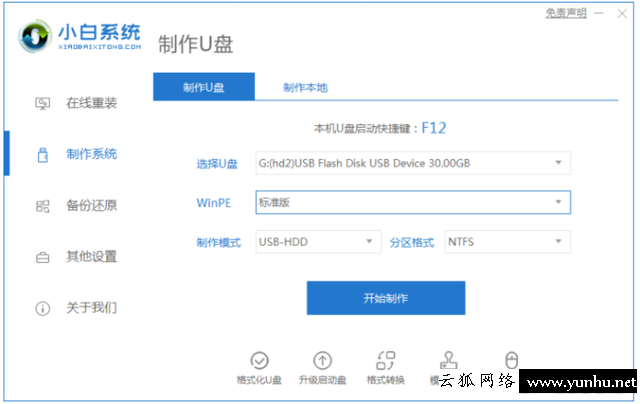
Task: Click the mouse-shaped shortcut icon
Action: tap(511, 360)
